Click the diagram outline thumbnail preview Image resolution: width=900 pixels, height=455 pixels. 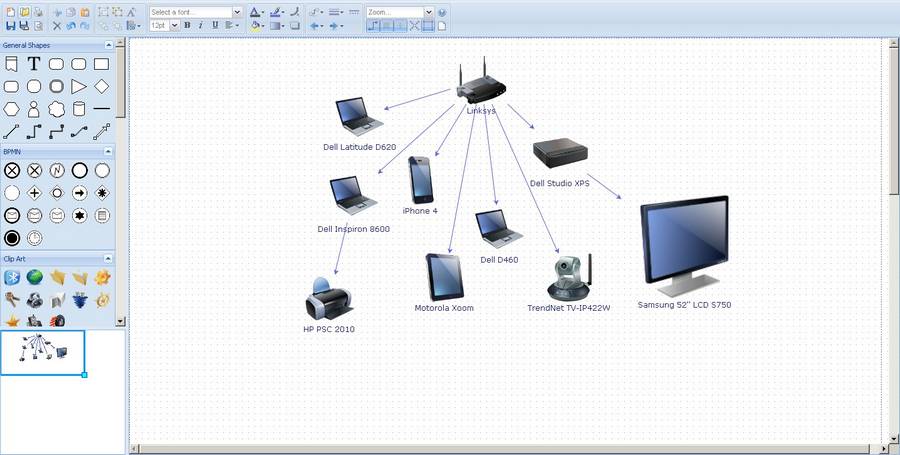(x=42, y=352)
